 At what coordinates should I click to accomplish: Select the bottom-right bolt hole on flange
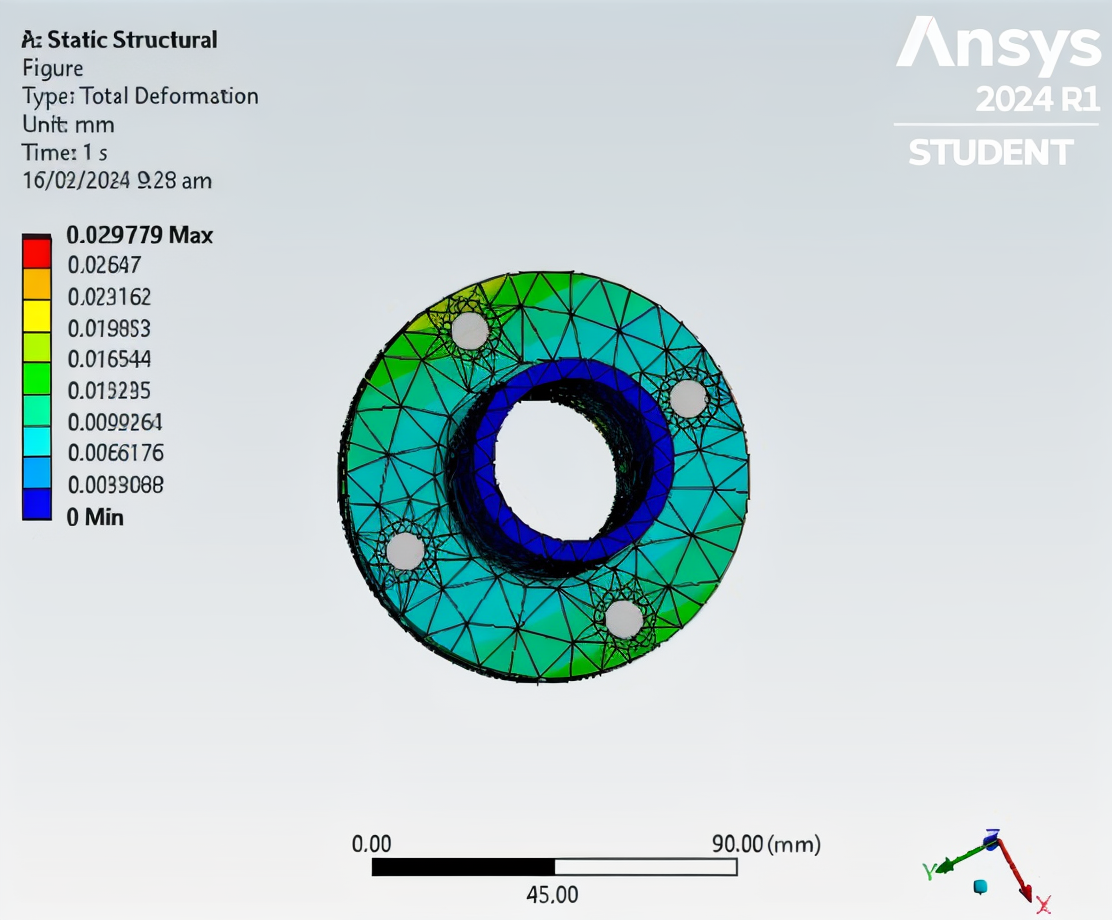pos(624,619)
